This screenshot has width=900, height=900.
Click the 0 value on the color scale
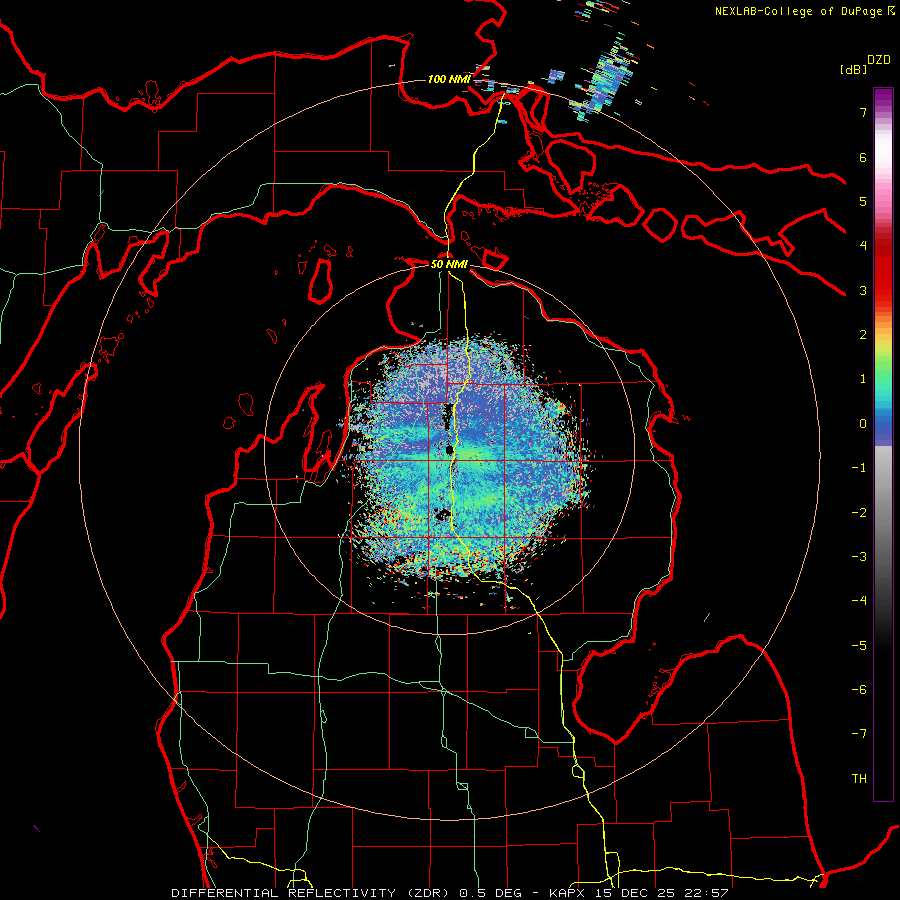(863, 424)
